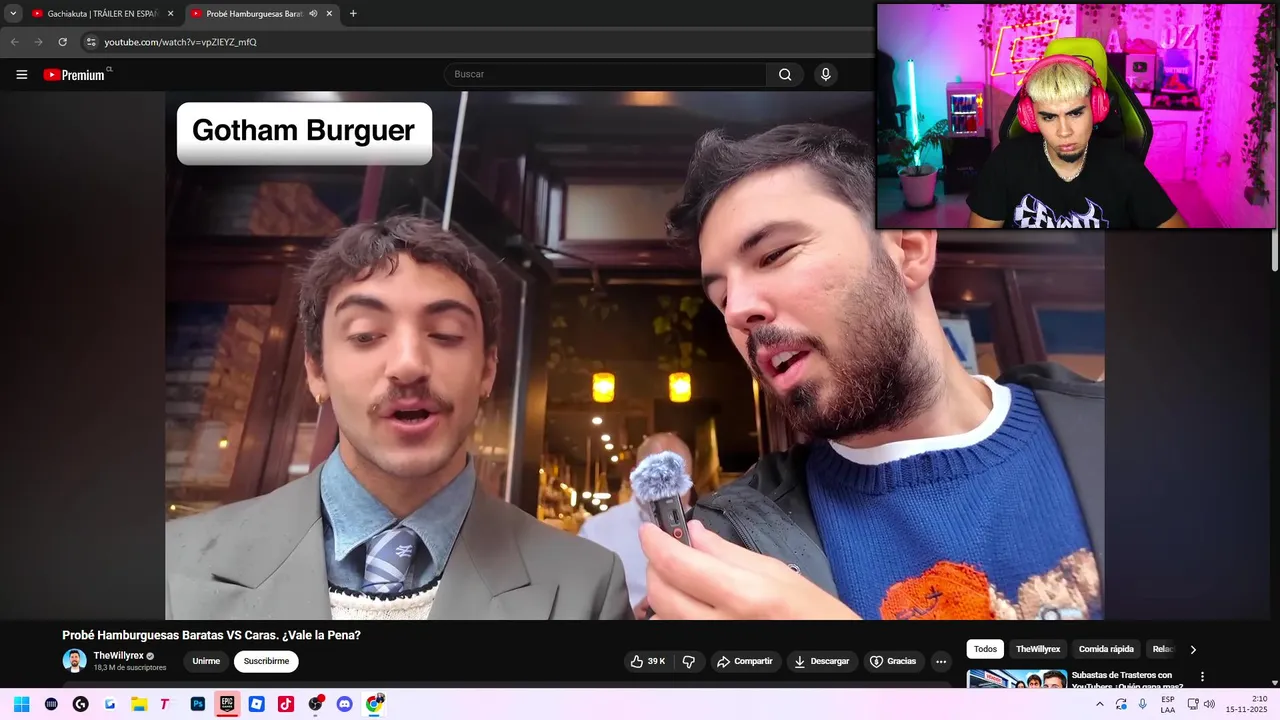Screen dimensions: 1280x720
Task: Click the search magnifier button
Action: (x=785, y=74)
